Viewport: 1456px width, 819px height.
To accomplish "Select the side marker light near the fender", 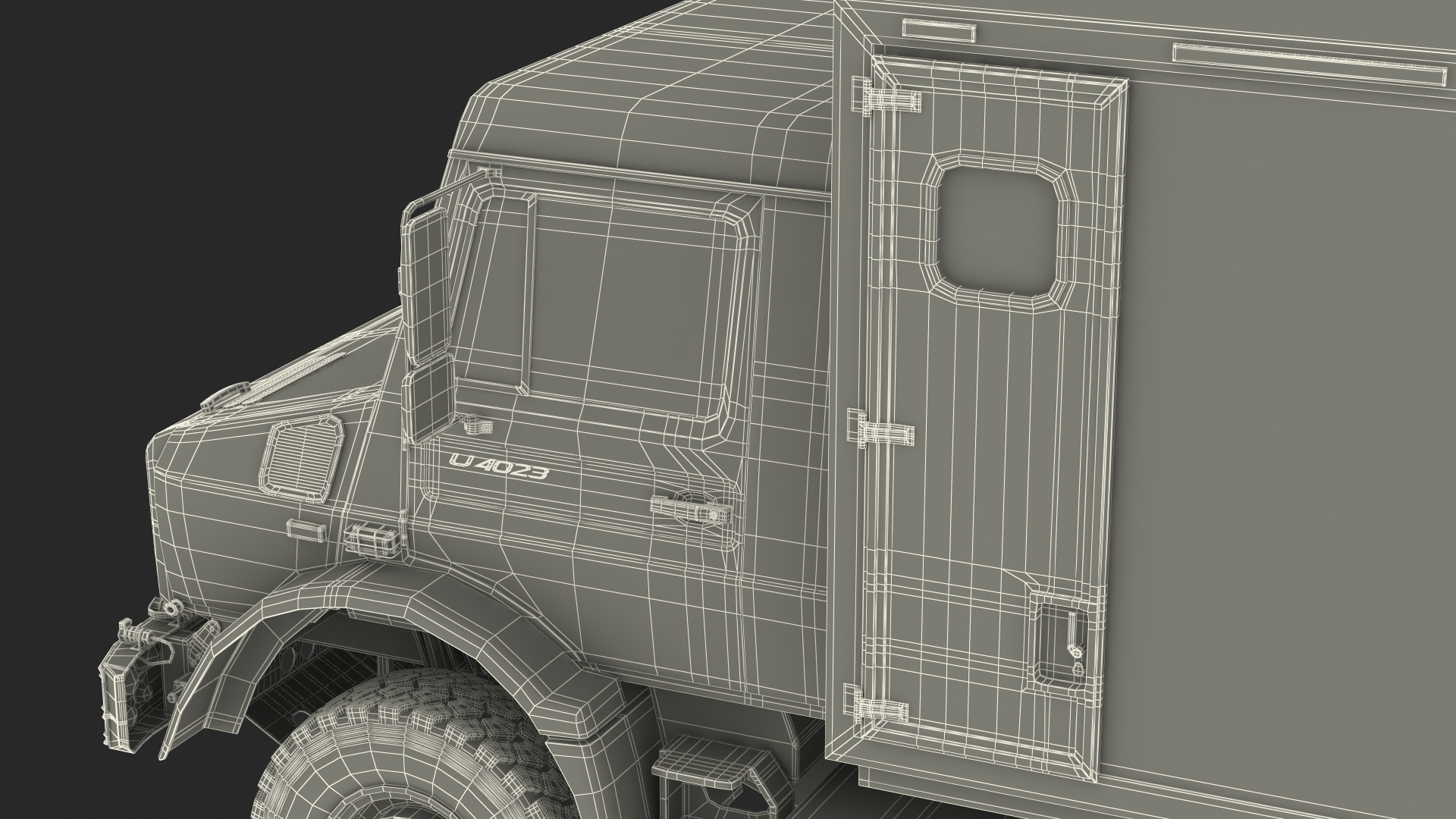I will point(372,539).
